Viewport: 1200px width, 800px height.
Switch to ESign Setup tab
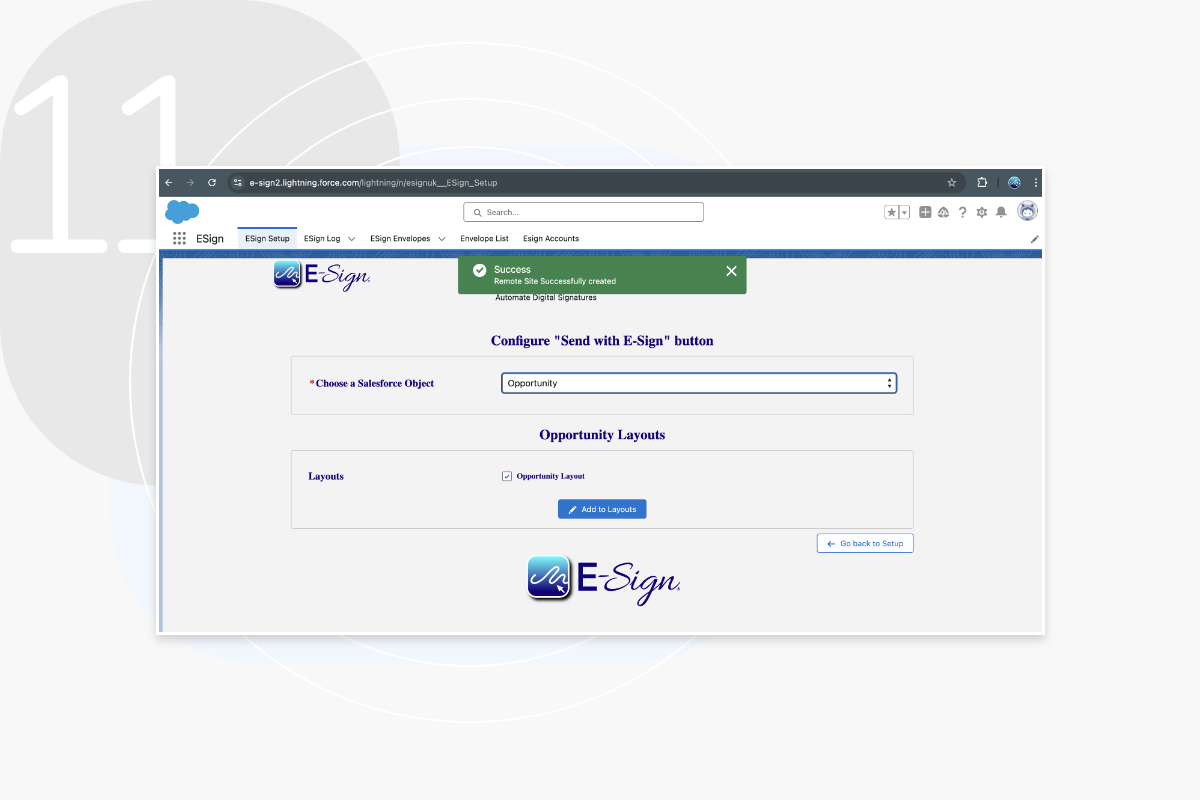coord(267,239)
